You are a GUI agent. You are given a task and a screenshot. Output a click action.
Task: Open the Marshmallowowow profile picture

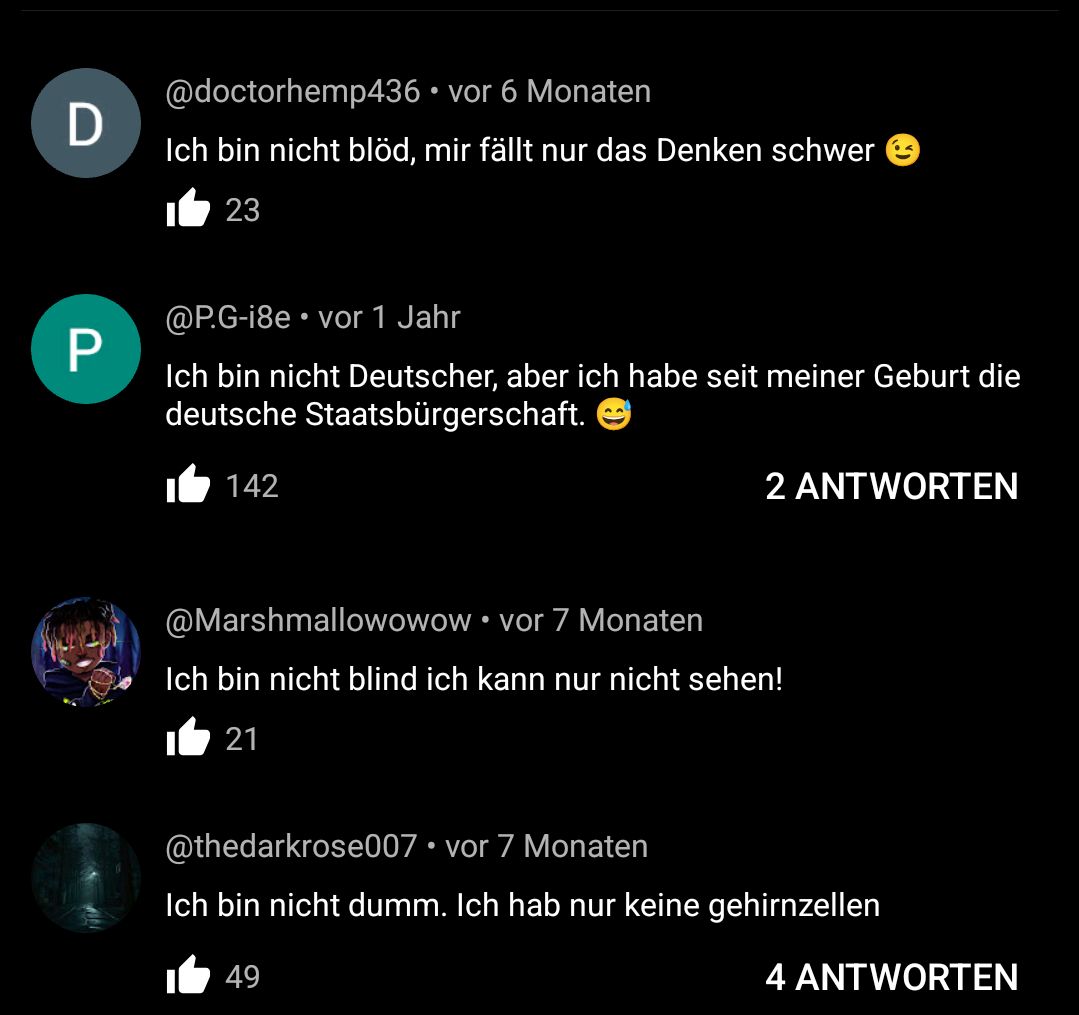point(86,652)
